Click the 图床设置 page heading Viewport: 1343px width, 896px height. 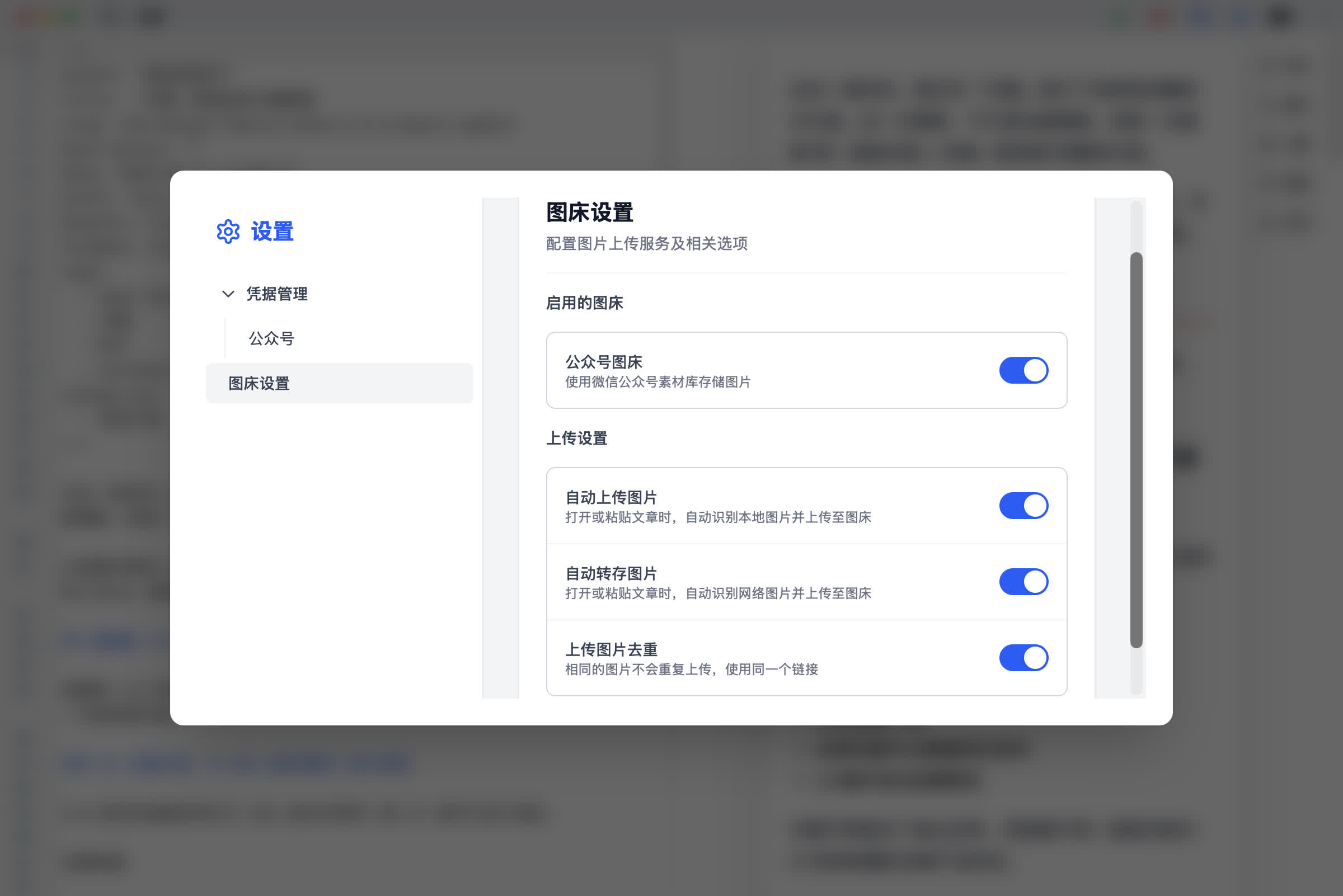coord(589,213)
